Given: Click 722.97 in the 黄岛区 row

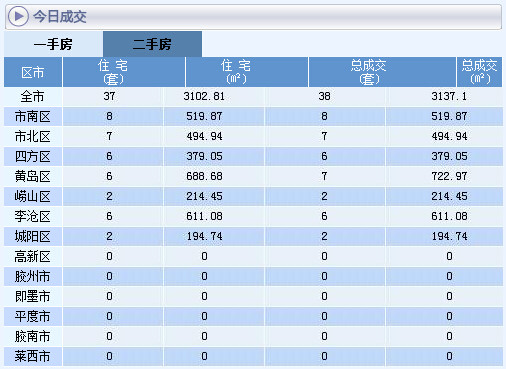Looking at the screenshot, I should pyautogui.click(x=449, y=176).
